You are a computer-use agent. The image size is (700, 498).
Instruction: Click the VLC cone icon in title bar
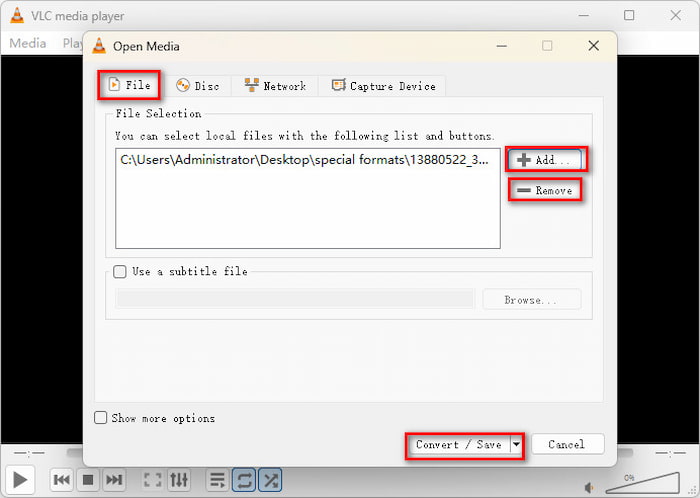(x=17, y=16)
